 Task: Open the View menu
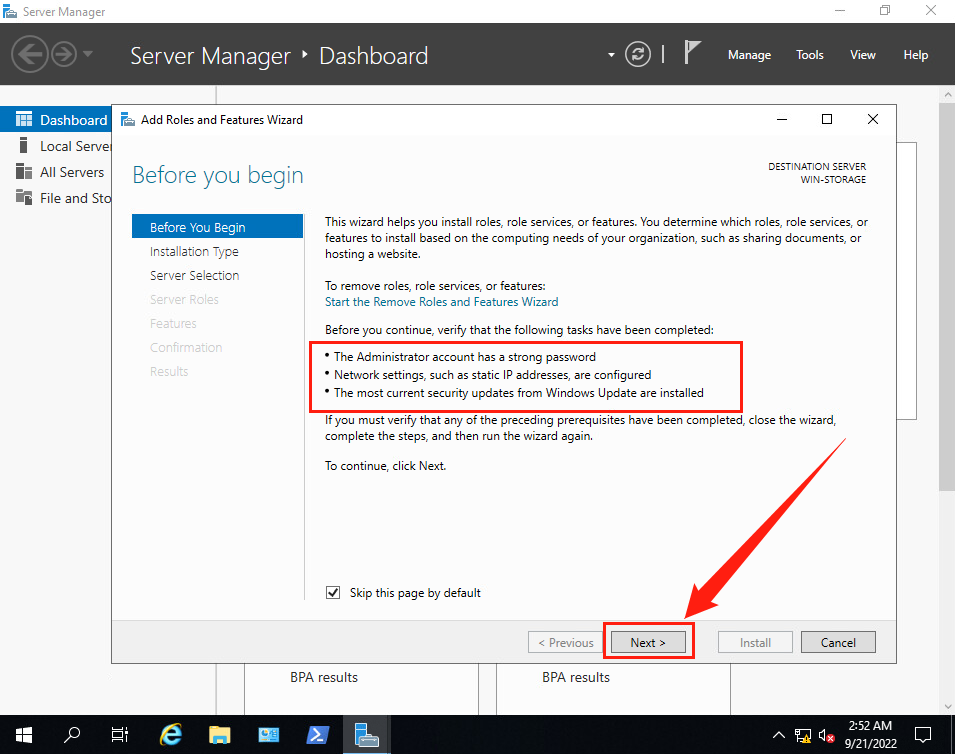pos(862,55)
